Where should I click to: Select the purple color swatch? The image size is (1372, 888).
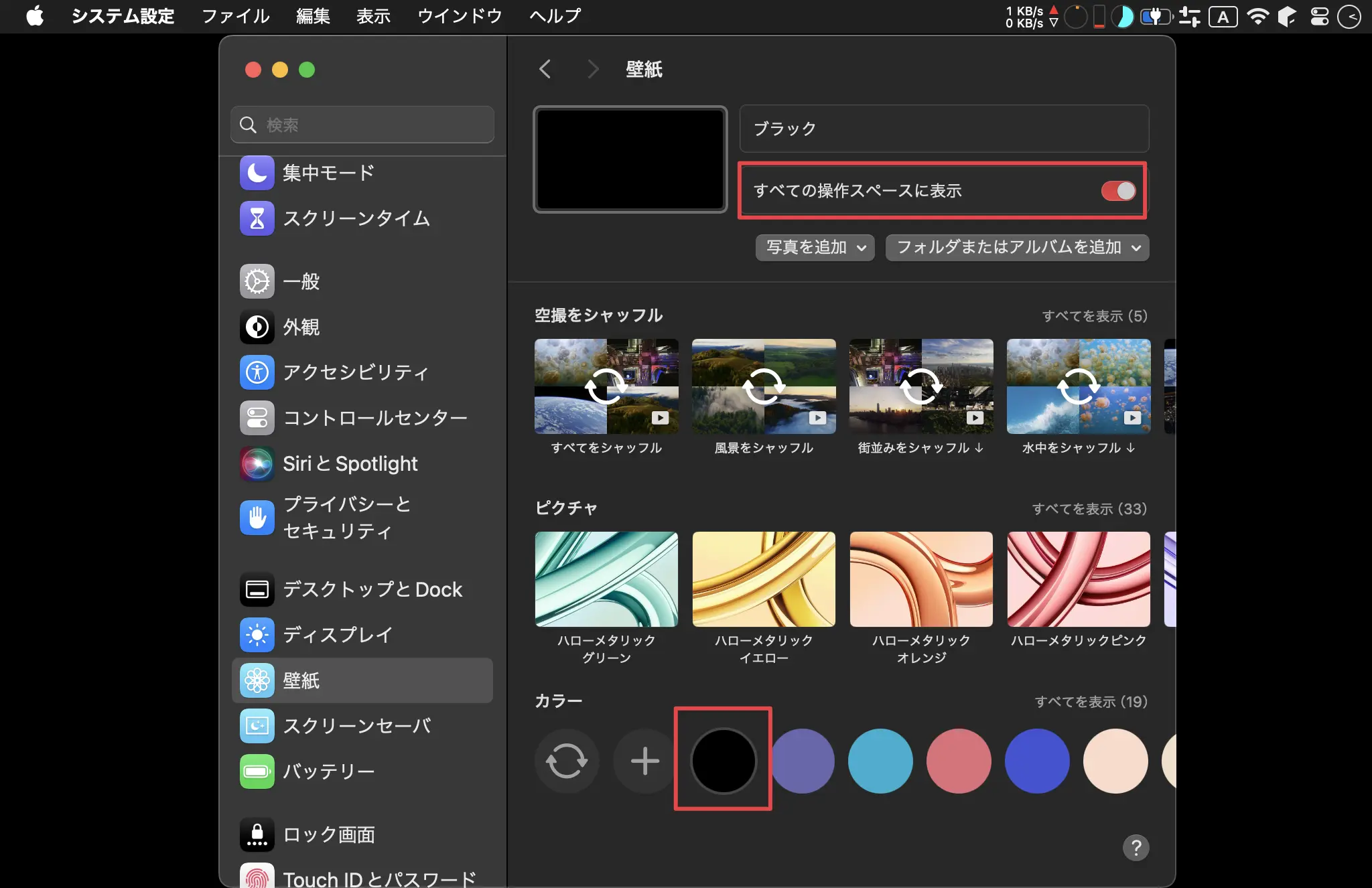[802, 761]
